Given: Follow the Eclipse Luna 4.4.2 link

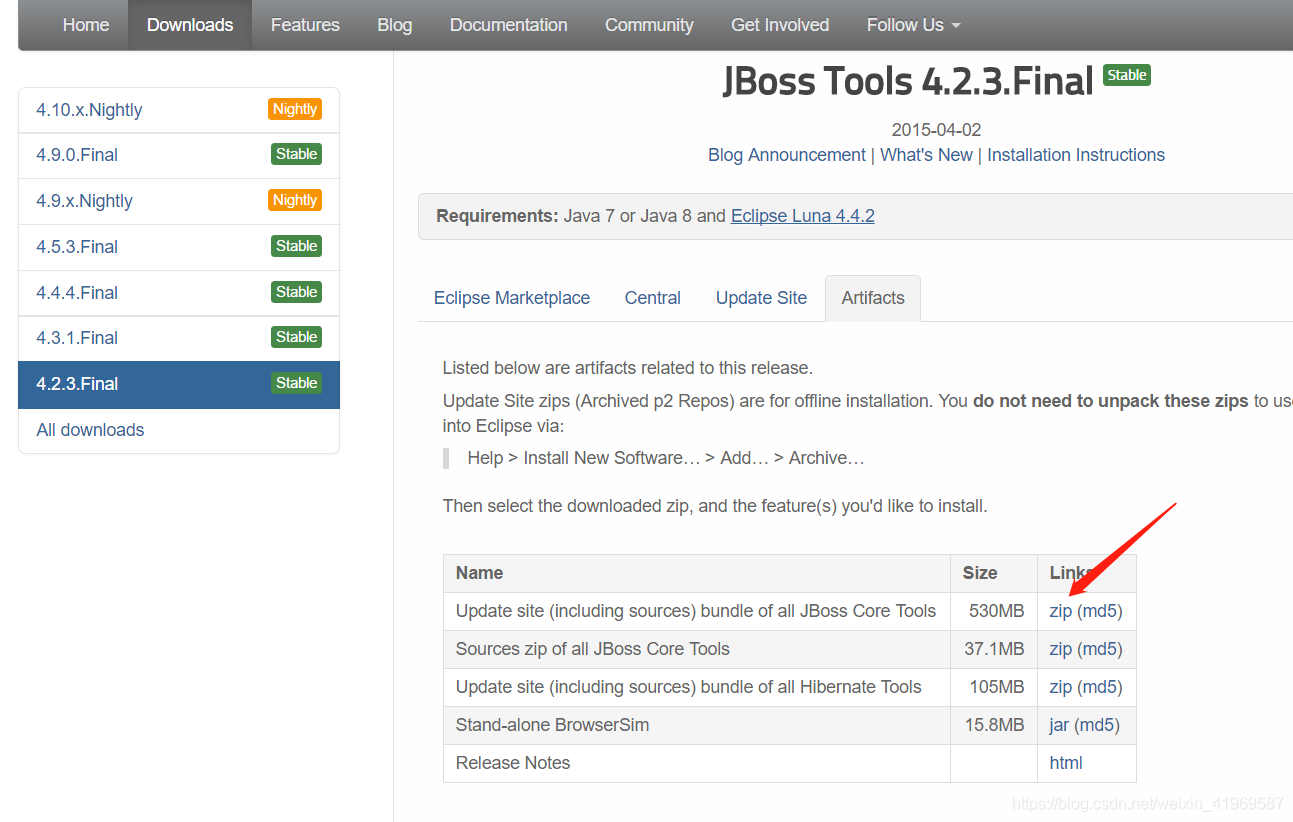Looking at the screenshot, I should click(x=803, y=216).
